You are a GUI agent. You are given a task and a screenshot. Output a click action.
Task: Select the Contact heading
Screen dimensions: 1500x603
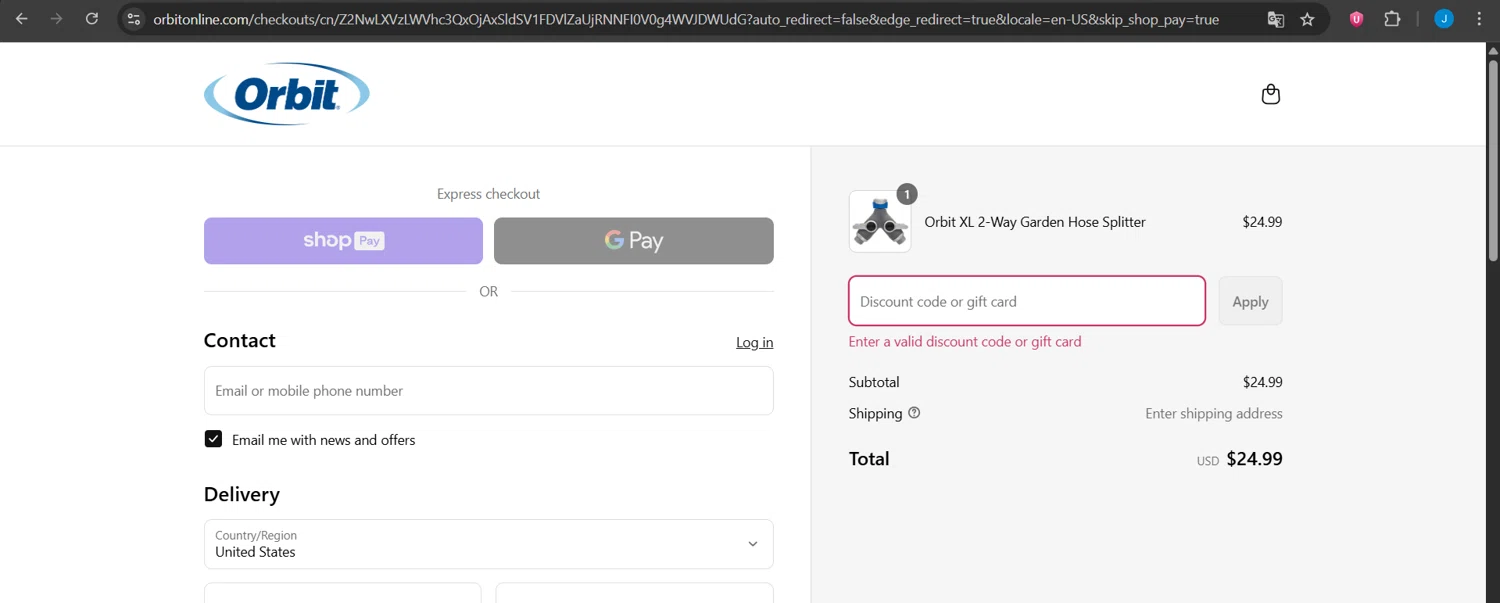239,340
